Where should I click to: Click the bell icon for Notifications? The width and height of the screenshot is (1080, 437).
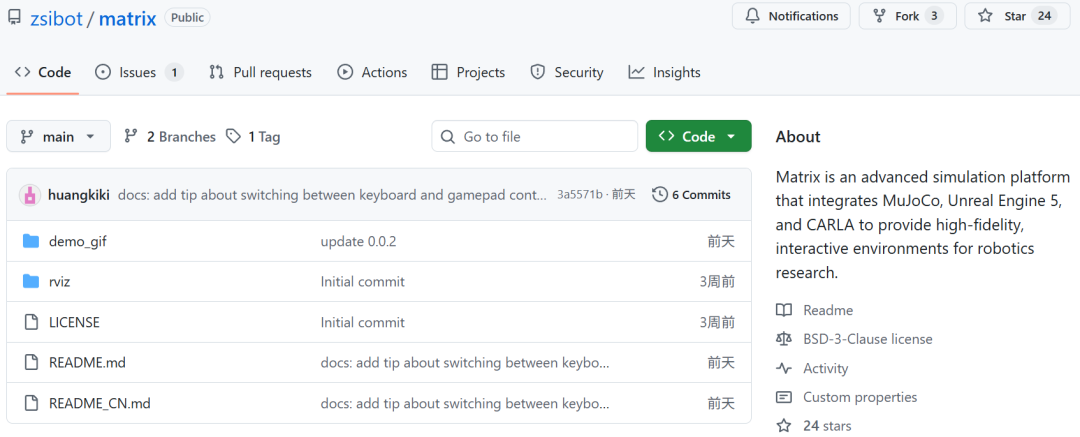coord(752,16)
